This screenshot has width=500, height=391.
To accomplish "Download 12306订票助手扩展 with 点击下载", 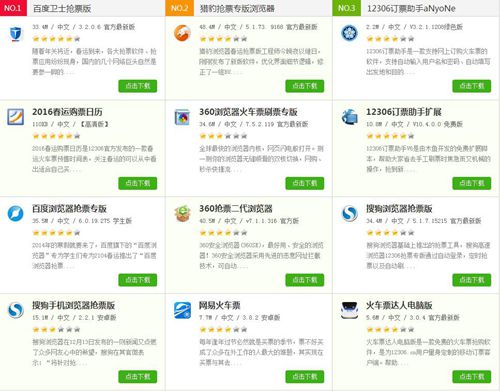I will point(472,183).
